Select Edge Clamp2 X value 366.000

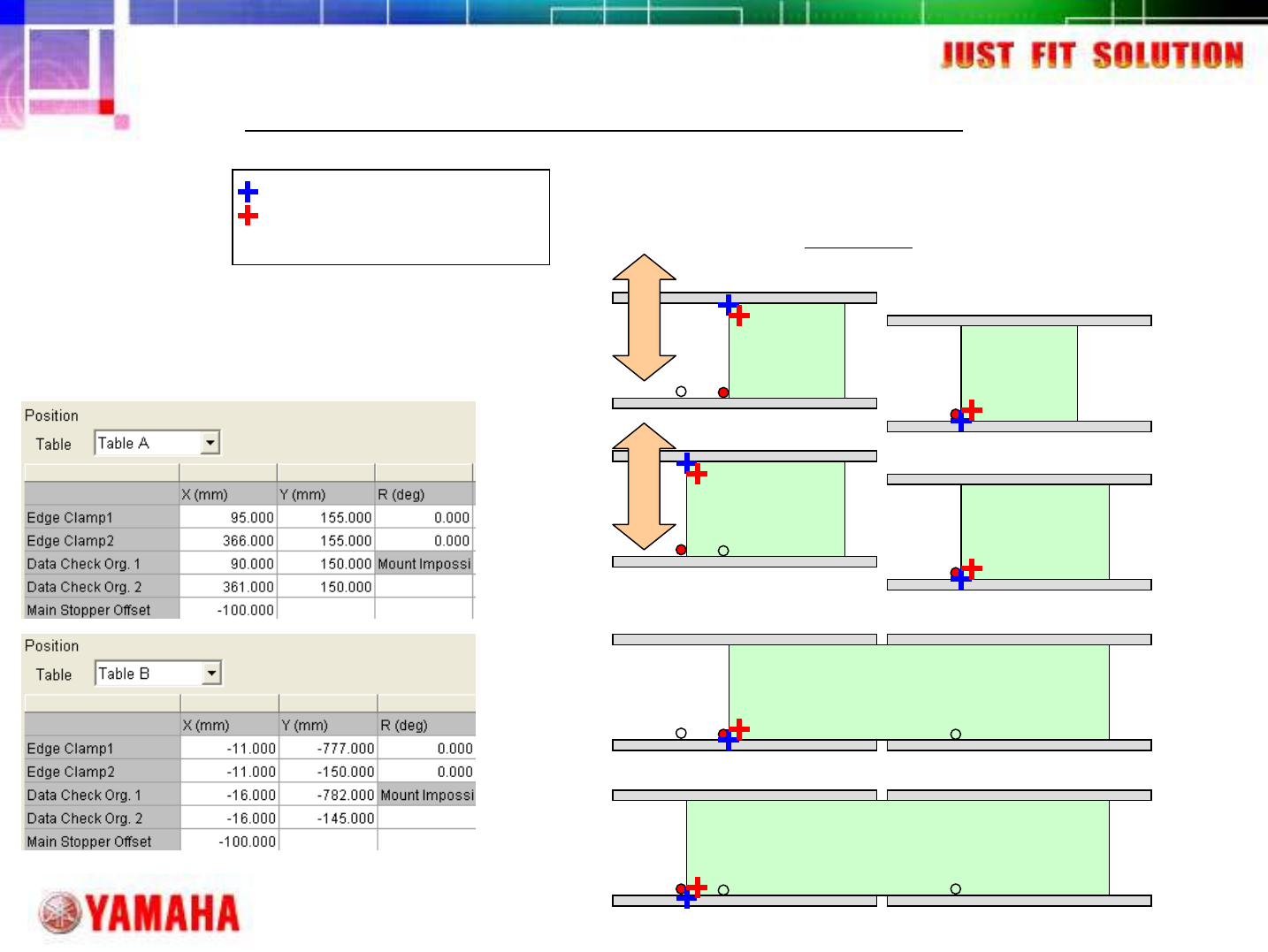click(x=228, y=540)
